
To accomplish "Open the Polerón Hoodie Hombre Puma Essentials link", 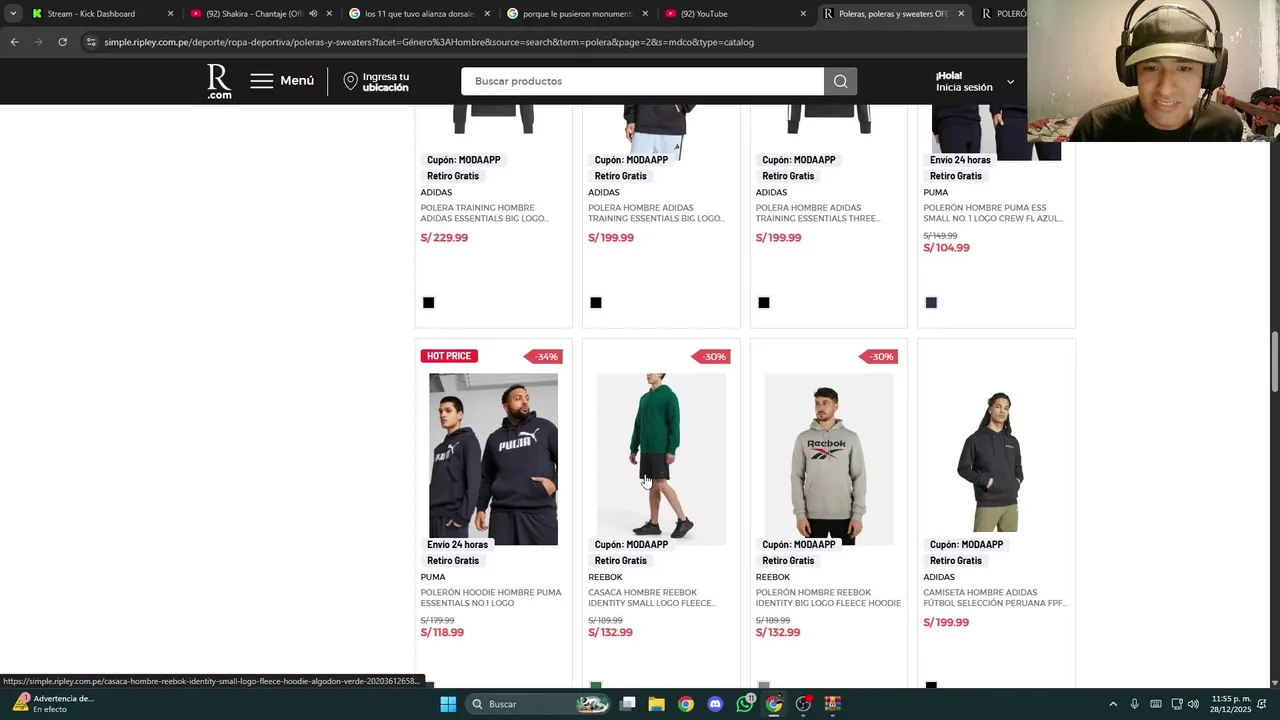I will (x=491, y=598).
